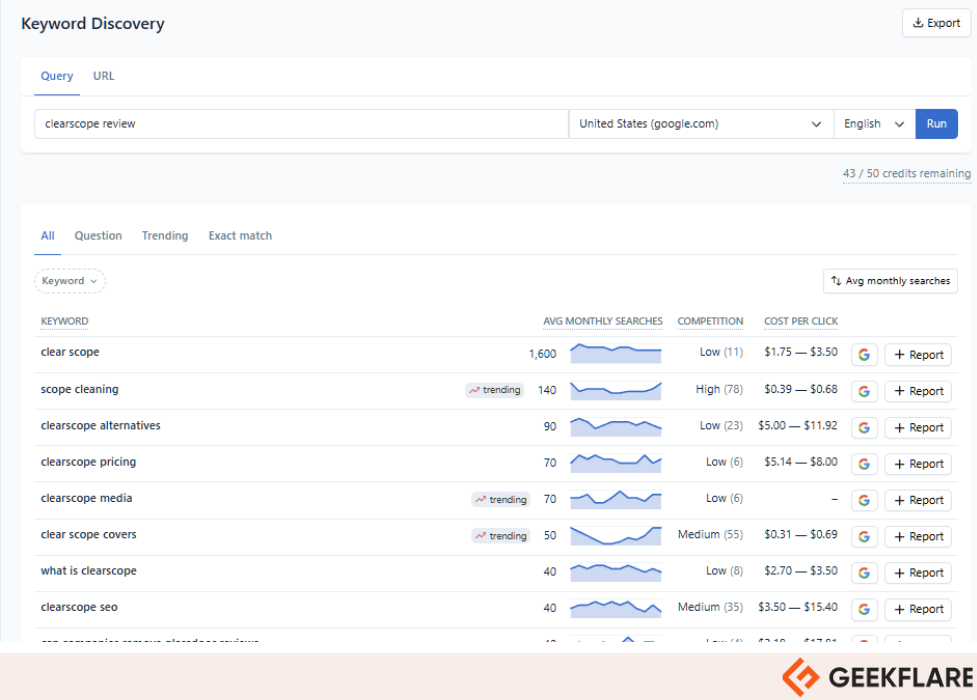Click the 'High (78)' competition value
The image size is (977, 700).
pos(720,390)
